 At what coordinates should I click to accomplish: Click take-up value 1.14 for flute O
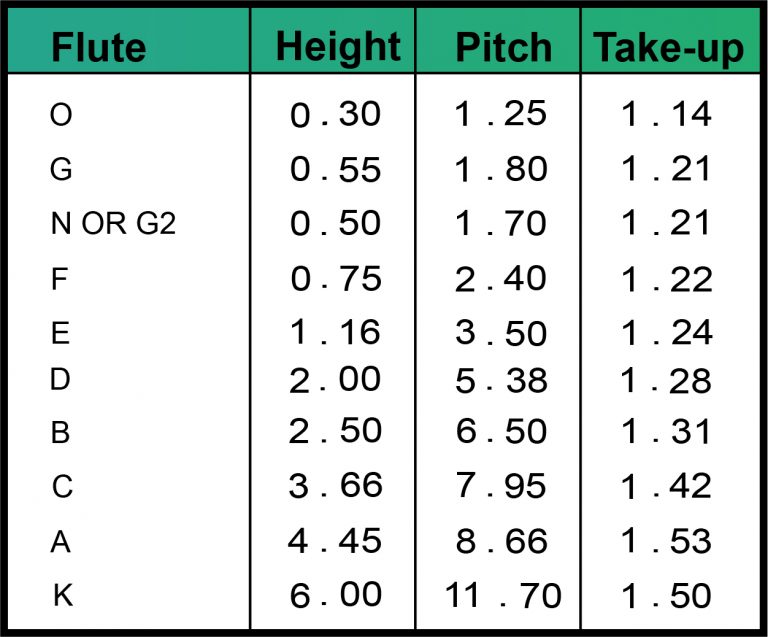[667, 115]
